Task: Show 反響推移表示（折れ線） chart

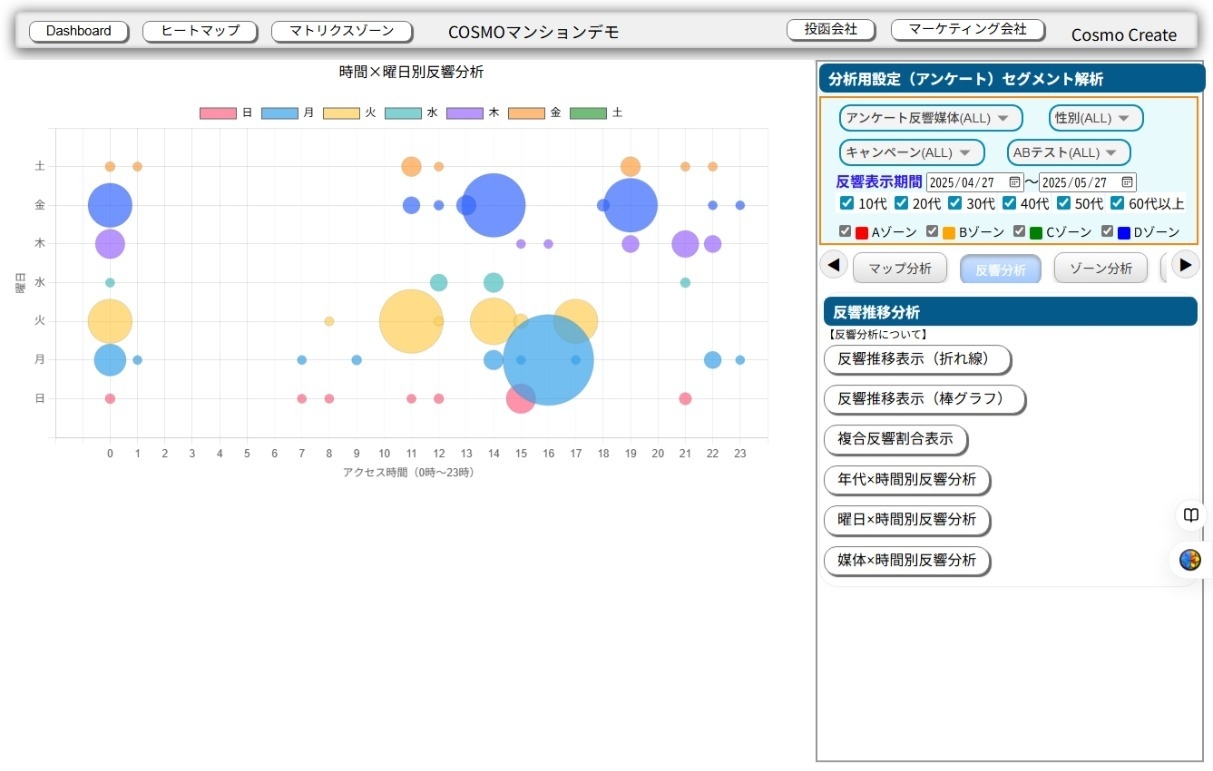Action: click(x=917, y=359)
